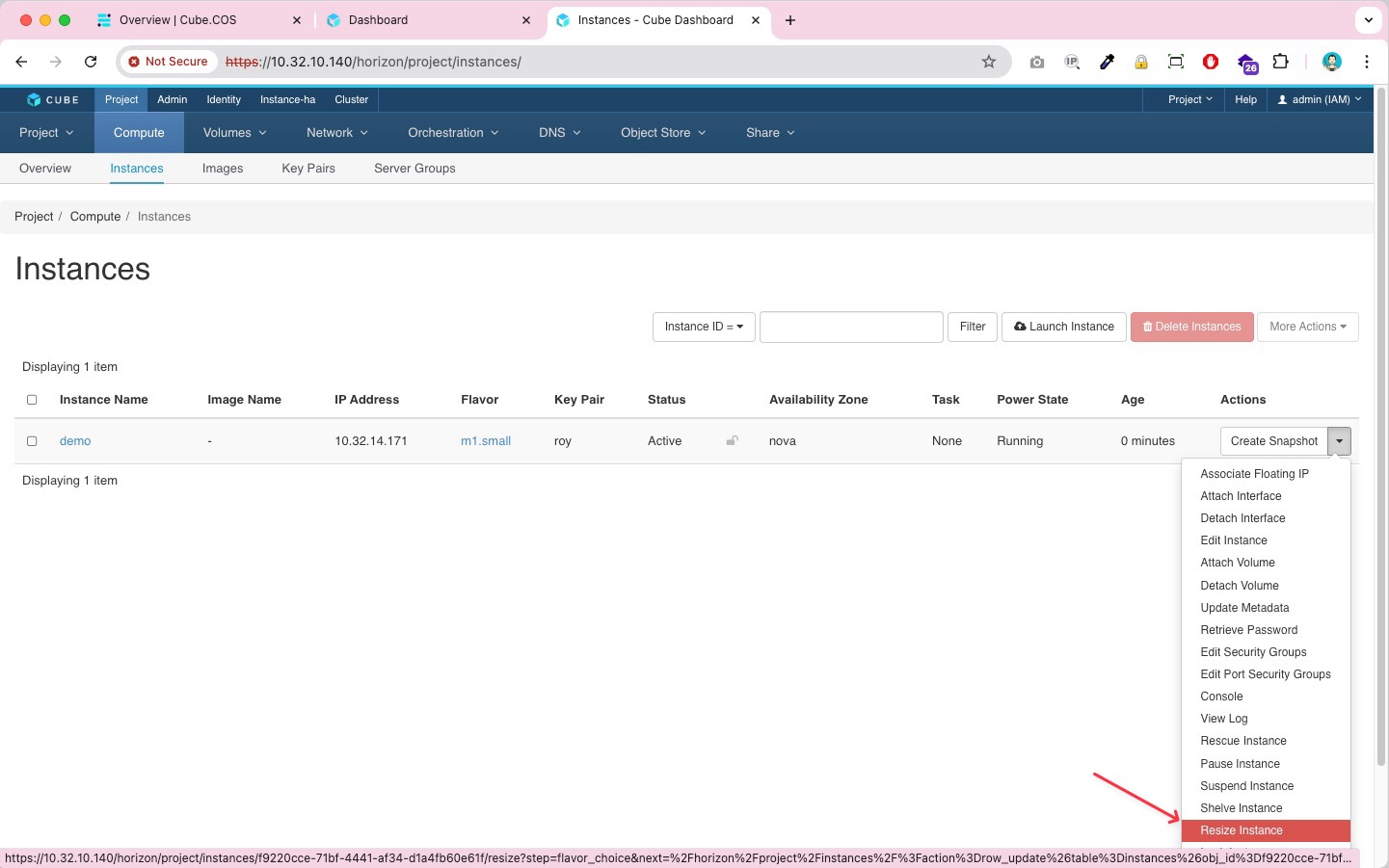Open the Chrome three-dot menu
Image resolution: width=1389 pixels, height=868 pixels.
pos(1367,62)
